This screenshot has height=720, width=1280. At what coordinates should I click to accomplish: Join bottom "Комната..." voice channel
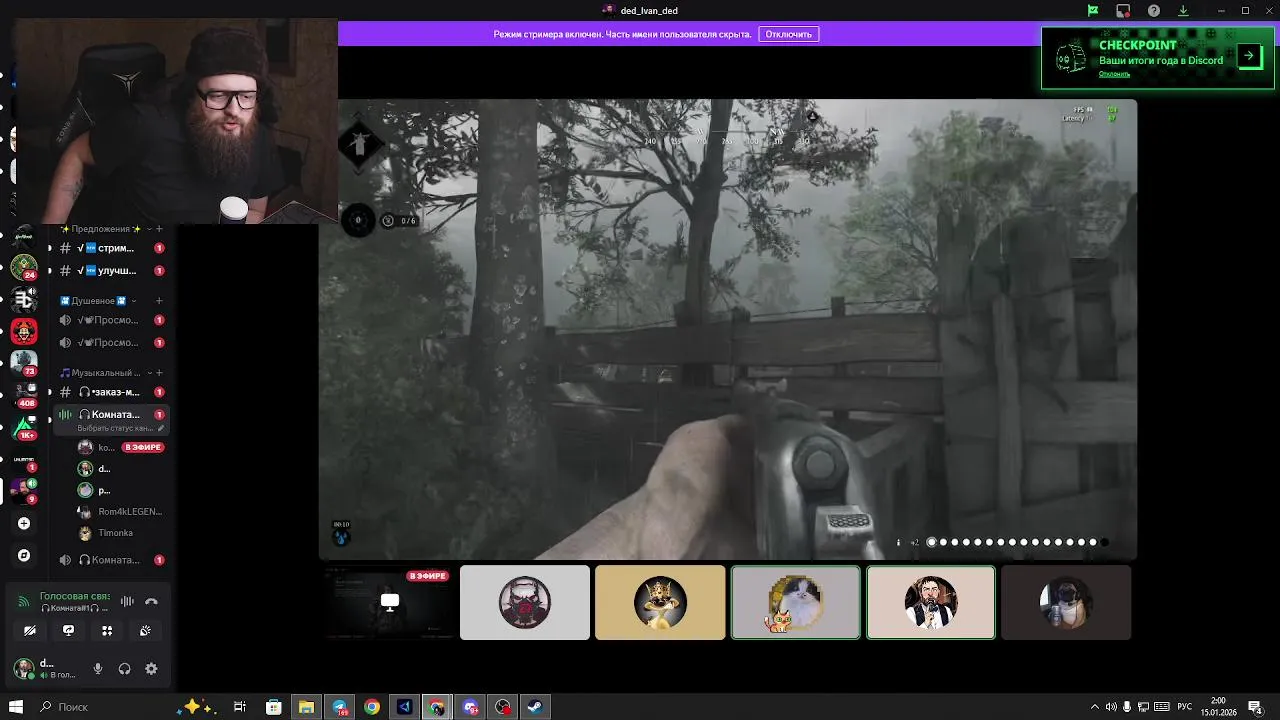[110, 560]
